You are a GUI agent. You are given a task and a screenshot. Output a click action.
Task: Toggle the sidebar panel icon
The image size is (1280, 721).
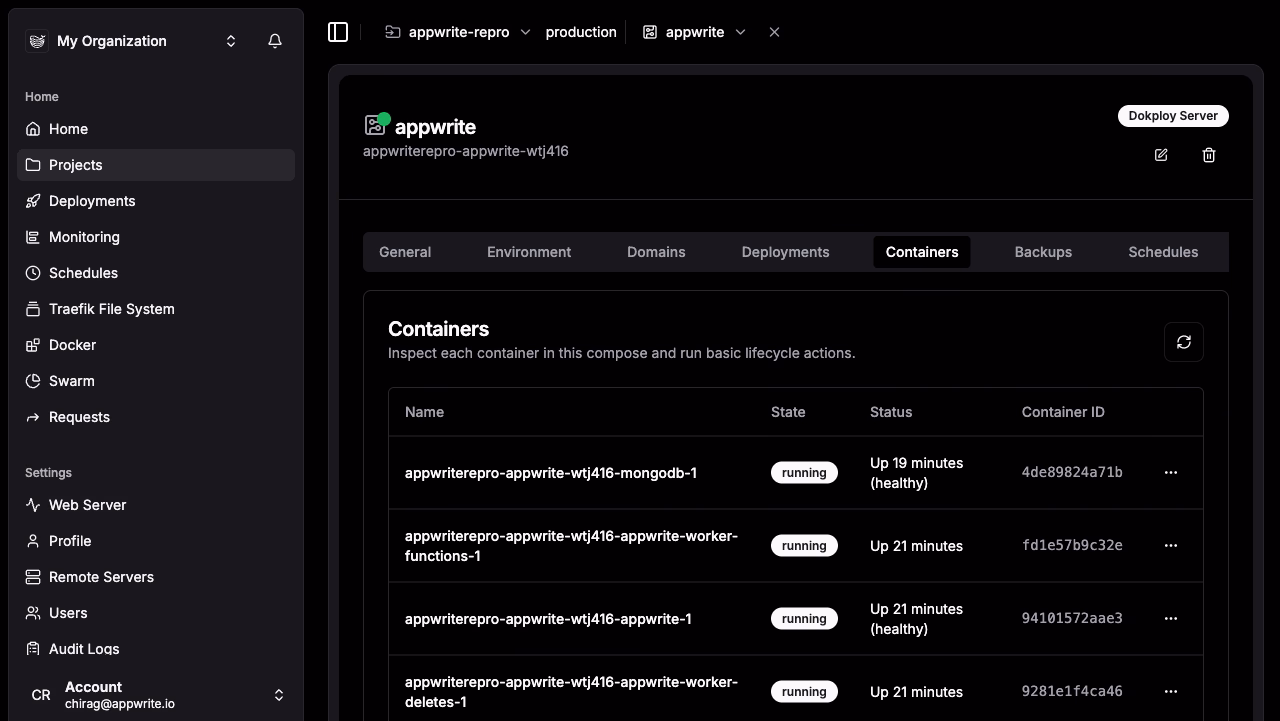point(338,32)
